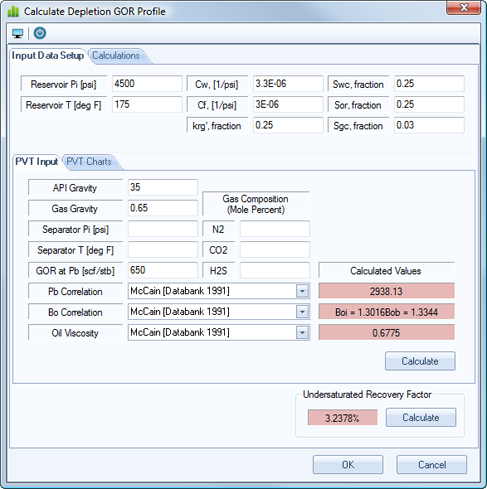Expand the Bo Correlation combo box
The width and height of the screenshot is (487, 489).
302,312
